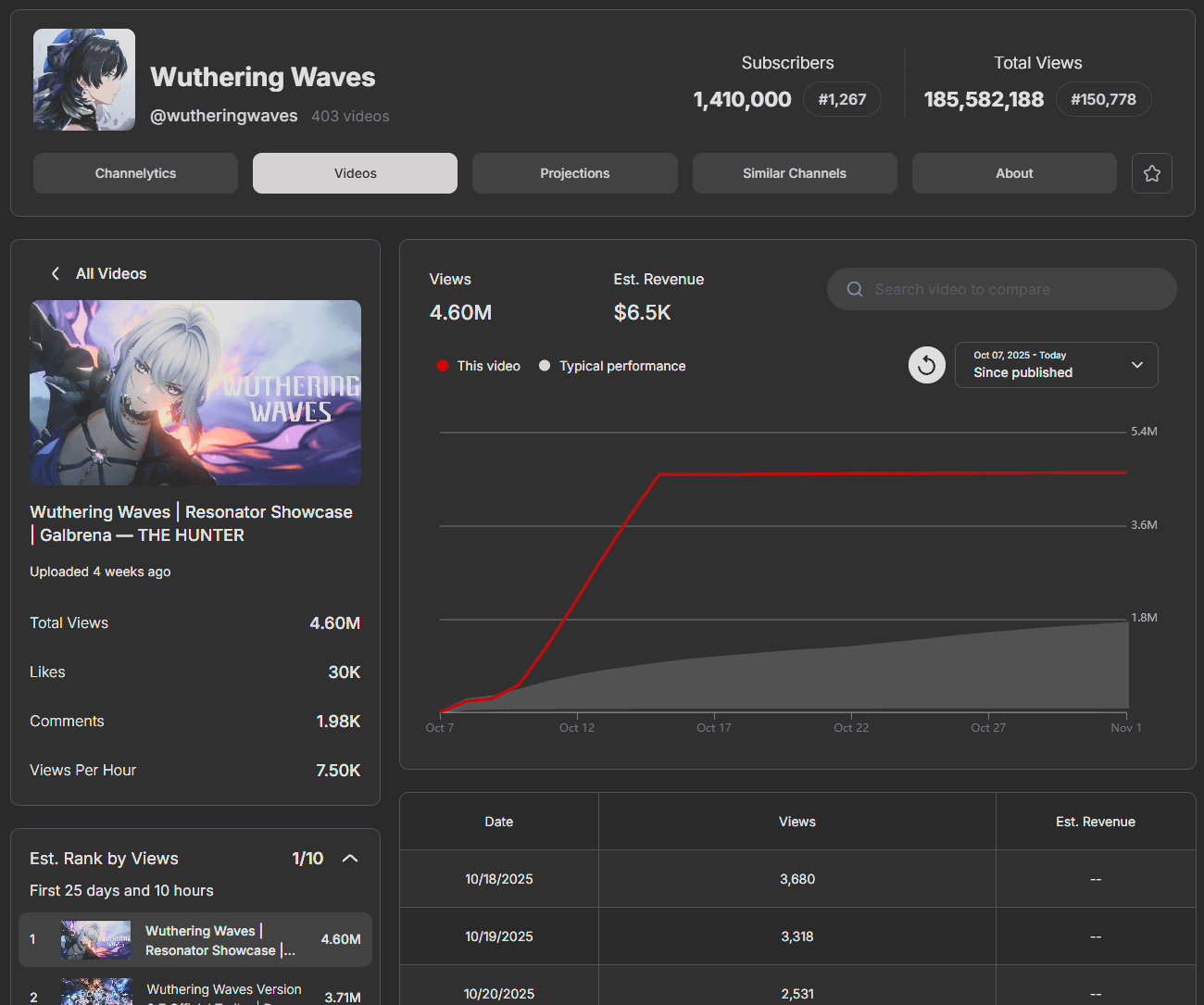Click the star favorite icon
Screen dimensions: 1204x1005
[x=1152, y=173]
